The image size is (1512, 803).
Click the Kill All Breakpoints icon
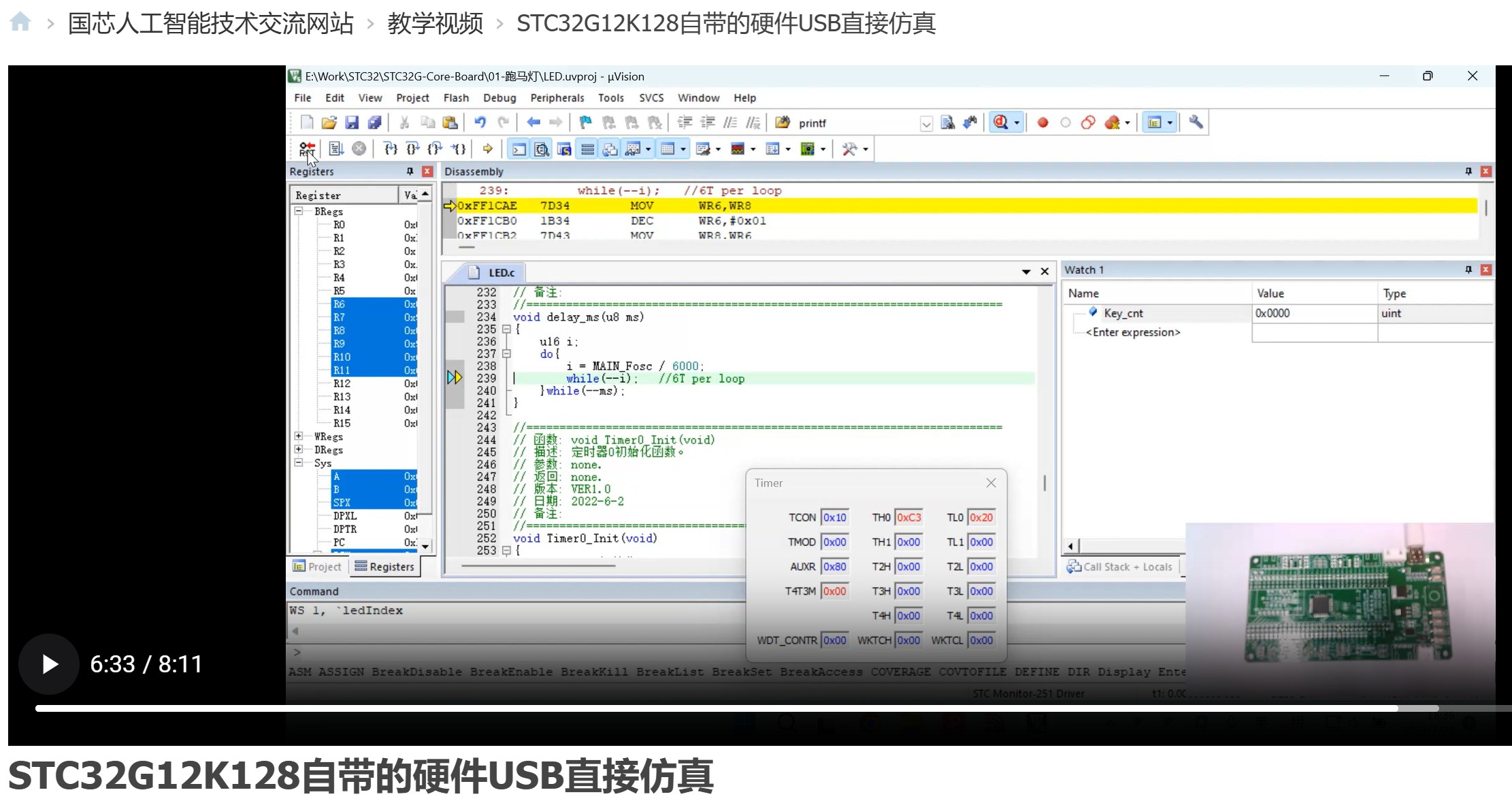pyautogui.click(x=1112, y=122)
